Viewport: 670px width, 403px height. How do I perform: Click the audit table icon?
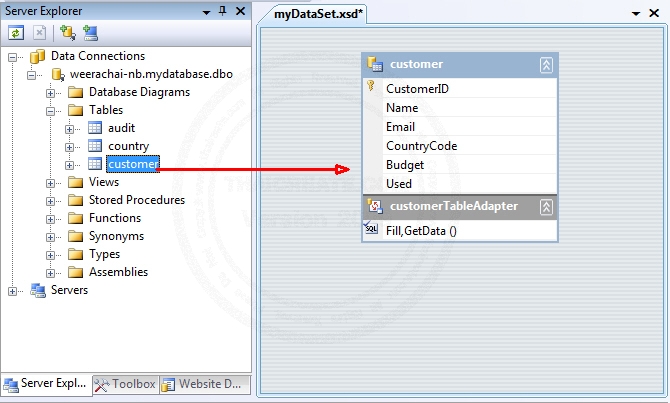(95, 128)
